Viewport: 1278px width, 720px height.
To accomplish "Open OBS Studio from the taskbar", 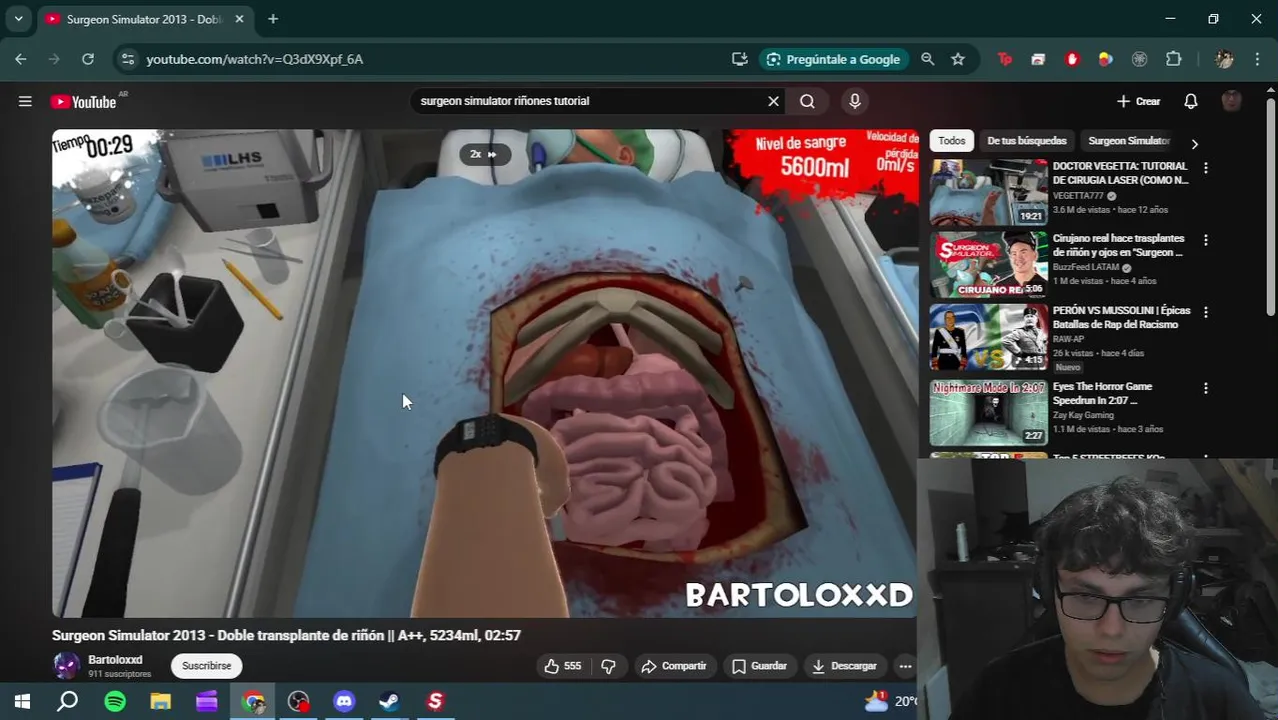I will click(298, 701).
